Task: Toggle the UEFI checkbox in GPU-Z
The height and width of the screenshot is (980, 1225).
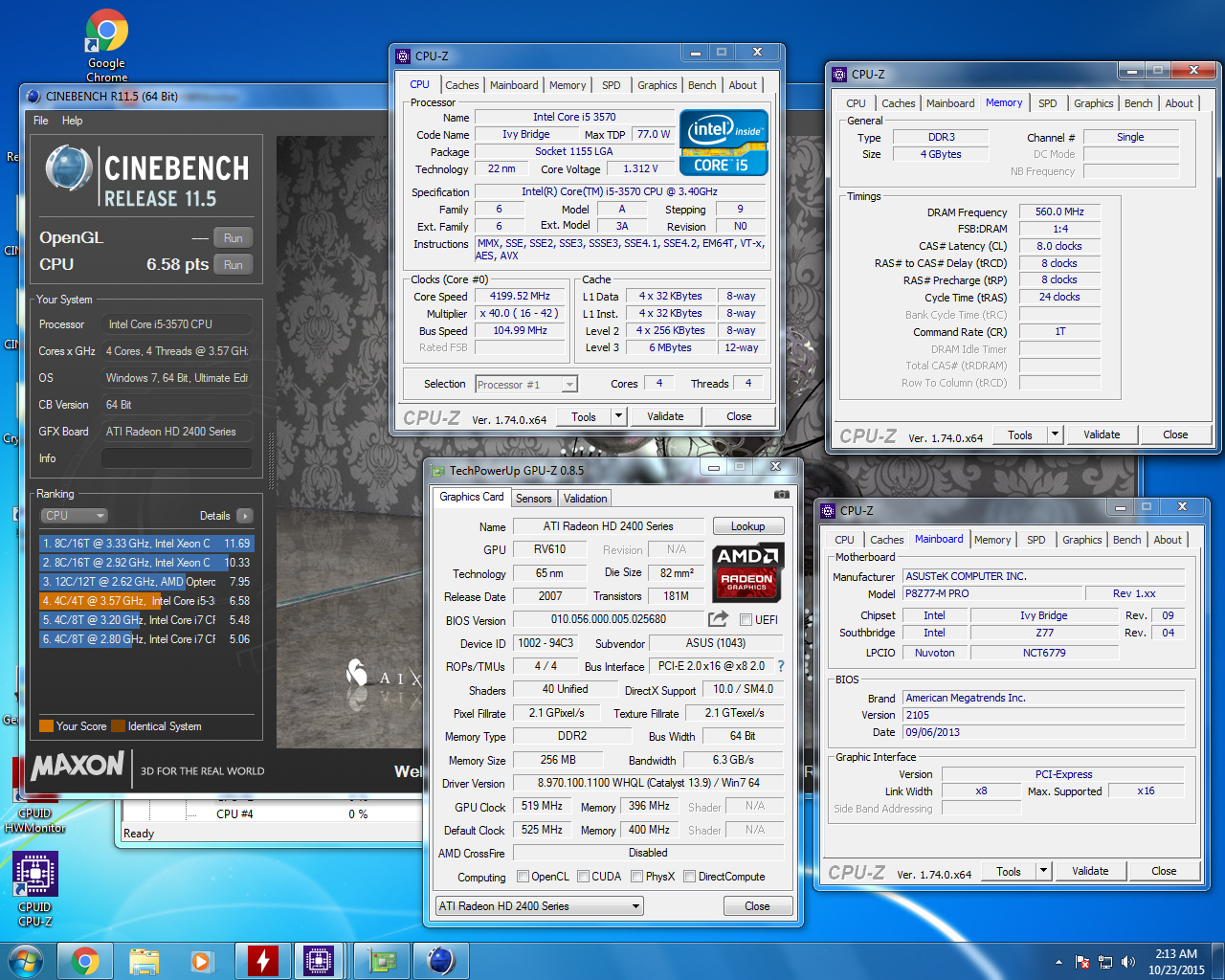Action: click(x=746, y=620)
